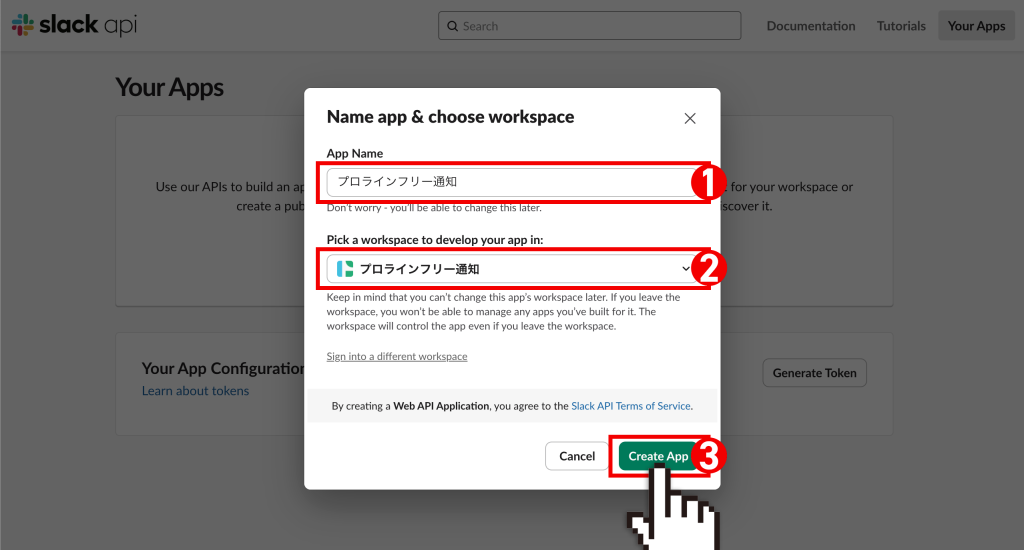The height and width of the screenshot is (550, 1024).
Task: Click the App Name text field
Action: click(x=512, y=182)
